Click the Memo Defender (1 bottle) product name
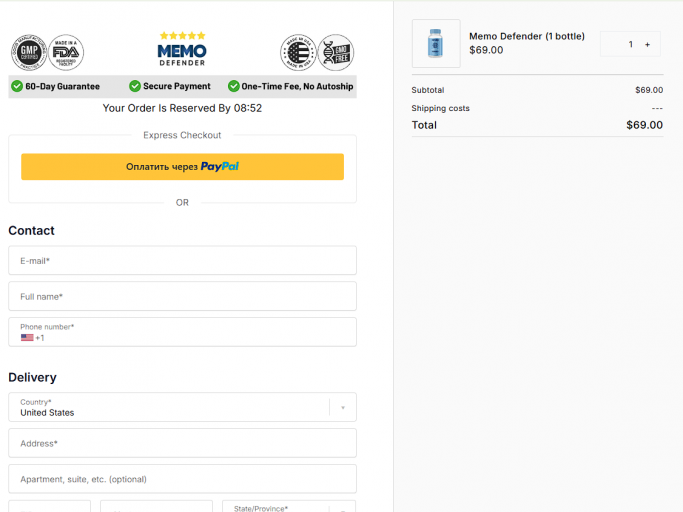683x512 pixels. coord(527,36)
